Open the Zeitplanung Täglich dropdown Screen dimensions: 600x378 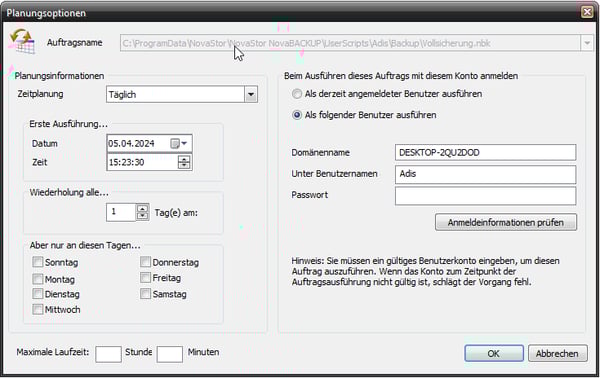[251, 94]
